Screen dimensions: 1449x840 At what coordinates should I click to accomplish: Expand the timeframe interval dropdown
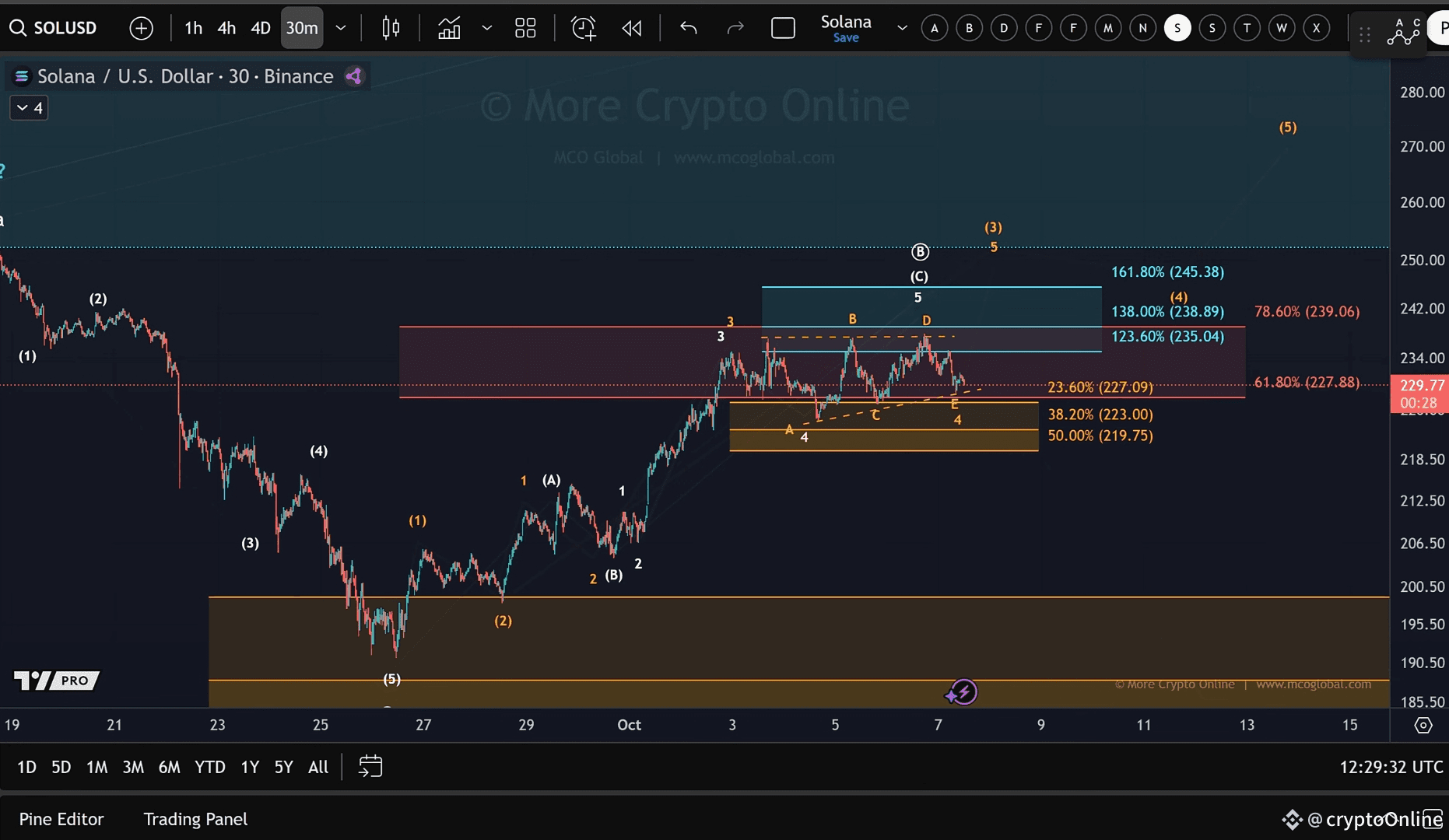point(340,28)
